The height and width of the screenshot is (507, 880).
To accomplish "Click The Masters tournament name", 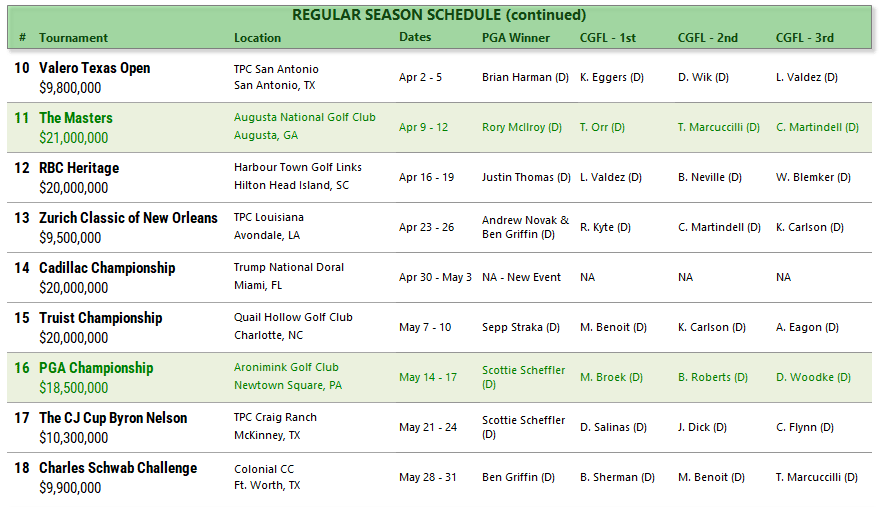I will pos(76,118).
